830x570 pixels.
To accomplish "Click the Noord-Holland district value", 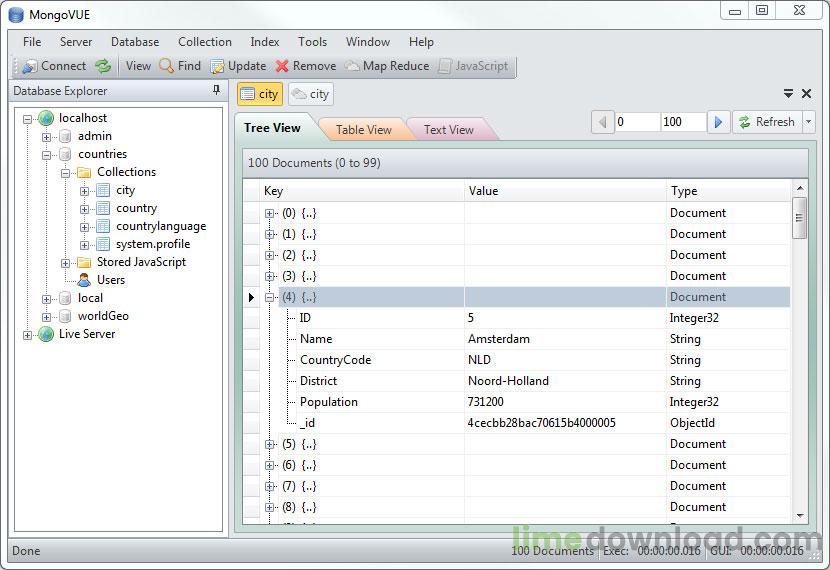I will pos(565,381).
